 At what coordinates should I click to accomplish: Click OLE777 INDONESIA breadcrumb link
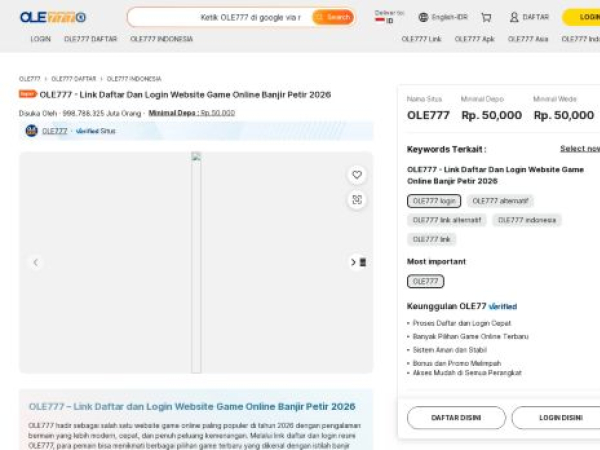(x=134, y=79)
